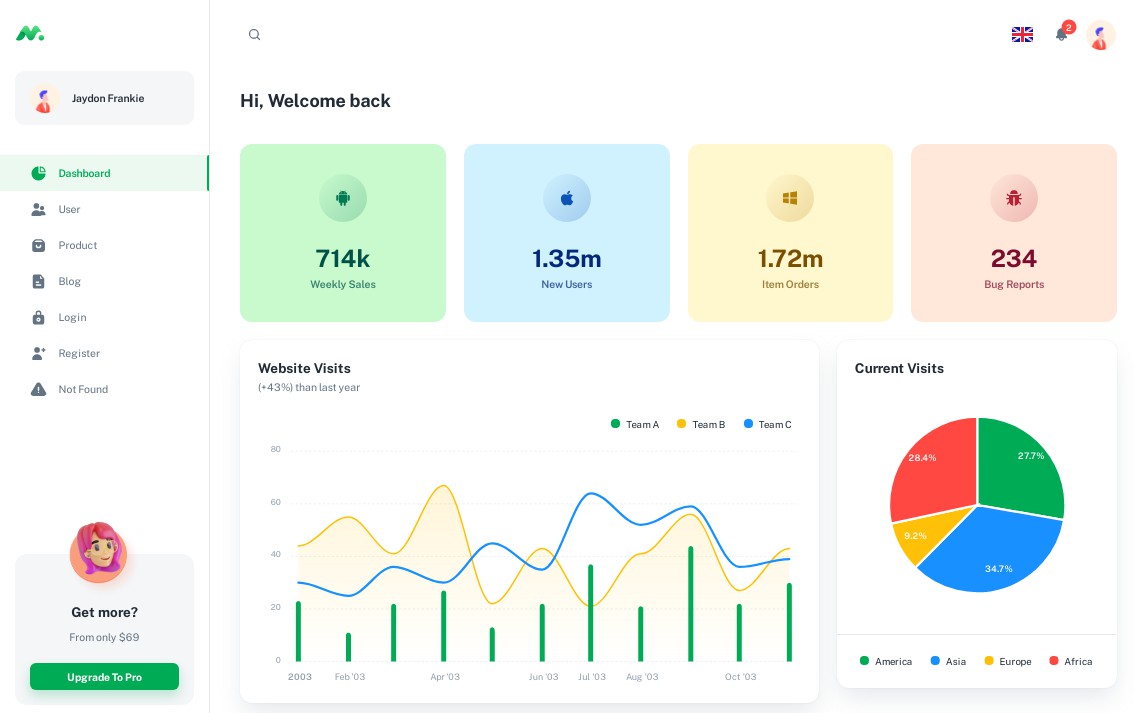Open the UK flag language selector
Image resolution: width=1134 pixels, height=713 pixels.
tap(1022, 34)
